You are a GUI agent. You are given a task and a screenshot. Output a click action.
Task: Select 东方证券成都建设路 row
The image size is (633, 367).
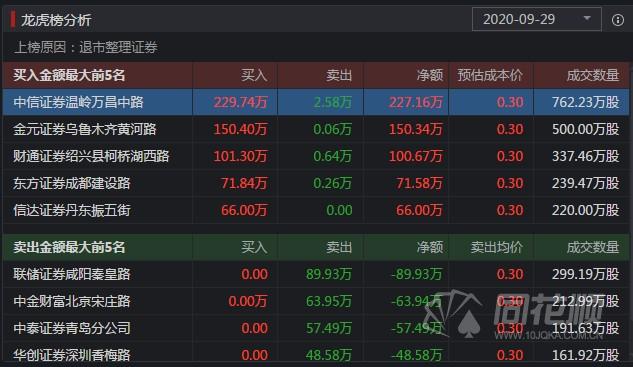pos(316,183)
